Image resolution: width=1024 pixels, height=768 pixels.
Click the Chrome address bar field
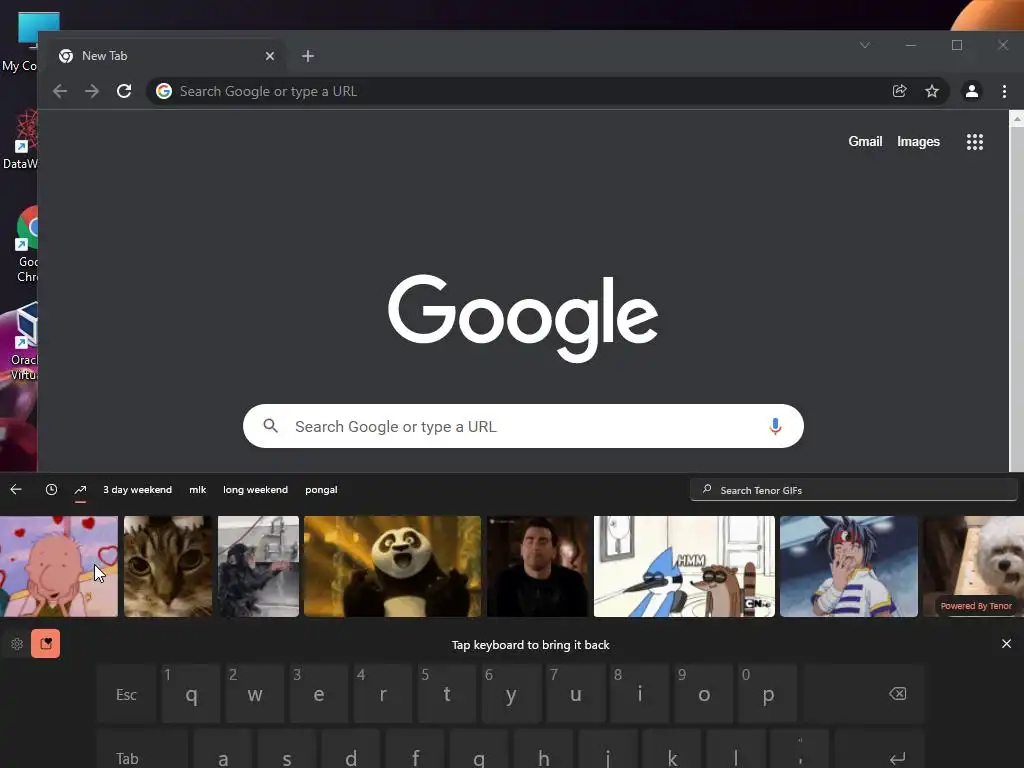(549, 91)
